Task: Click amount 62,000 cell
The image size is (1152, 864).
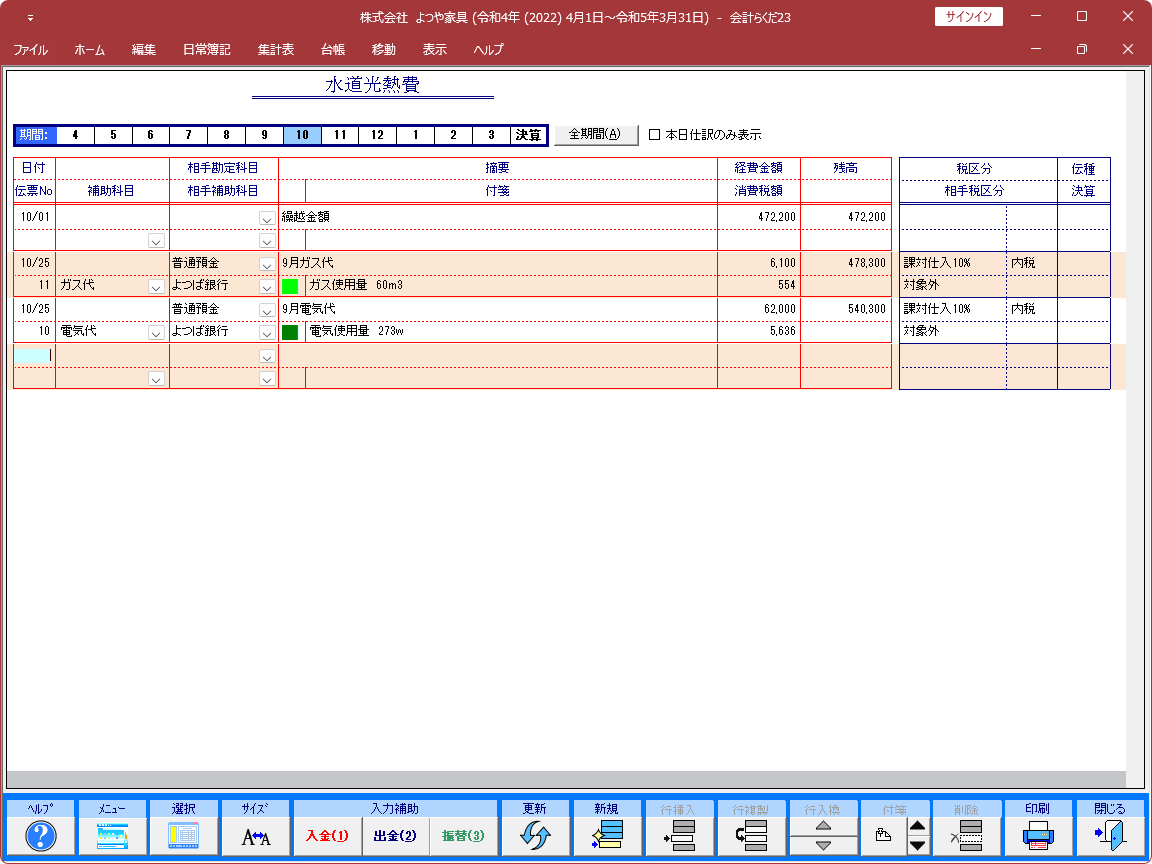Action: tap(759, 309)
